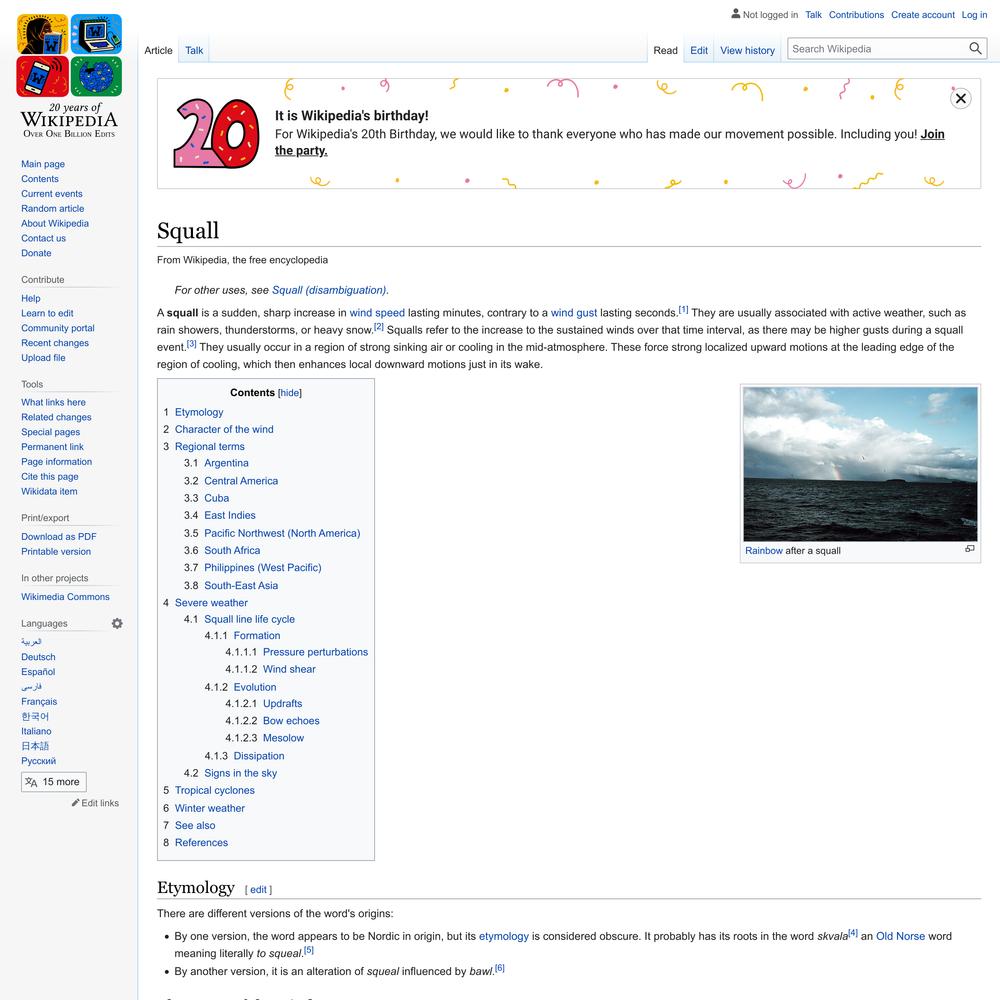1000x1000 pixels.
Task: Click the pink 20 birthday graphic
Action: 216,133
